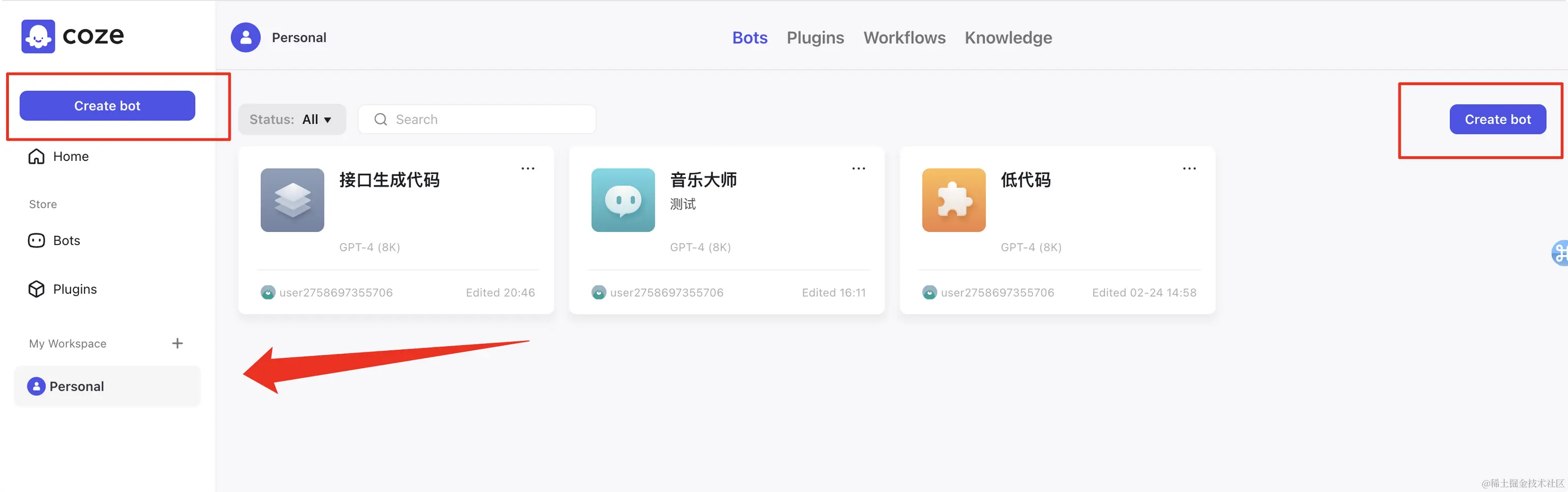Click the Edited 02-24 14:58 timestamp
Screen dimensions: 1568x492
coord(1144,292)
